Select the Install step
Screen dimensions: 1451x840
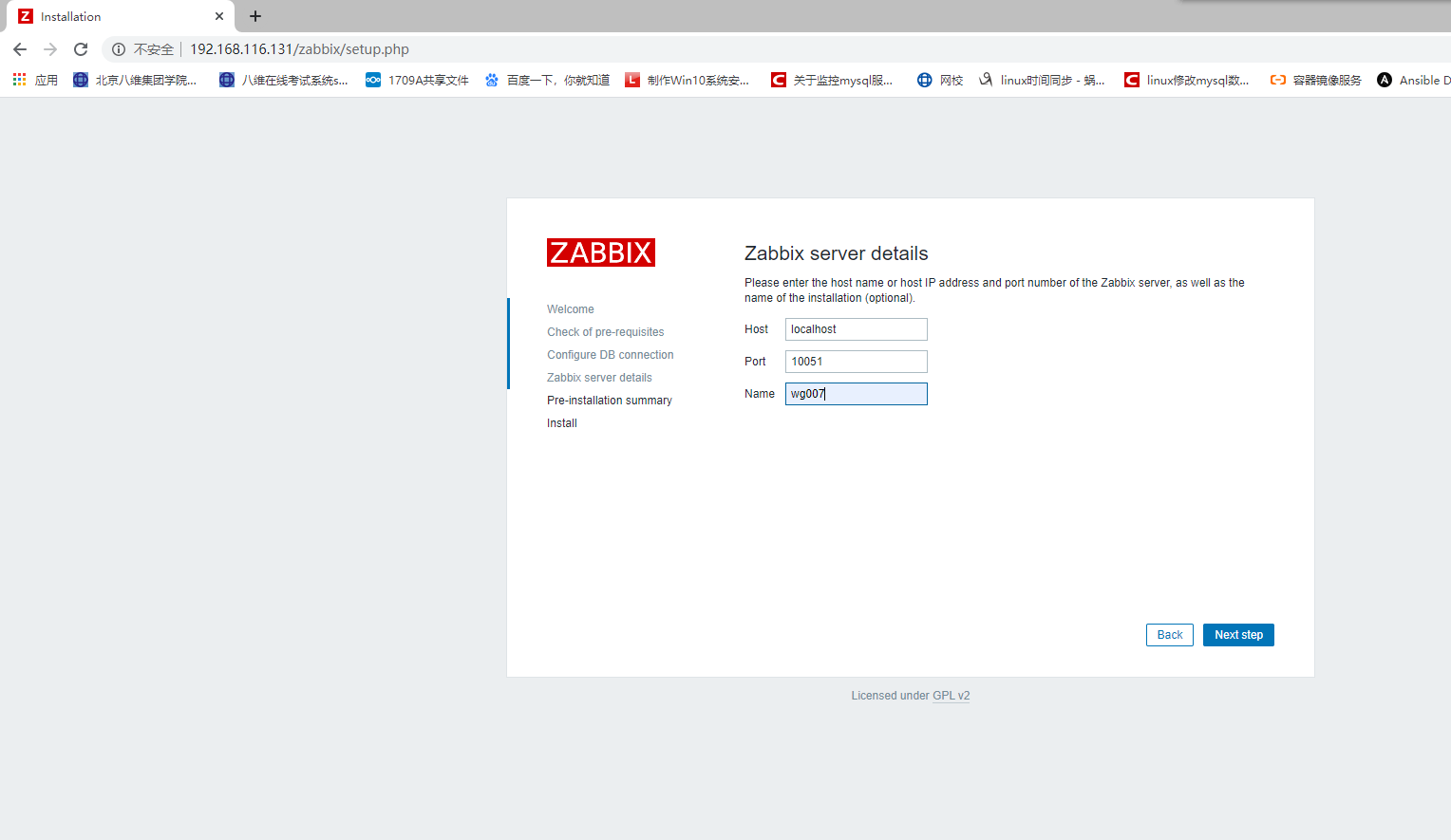coord(562,423)
